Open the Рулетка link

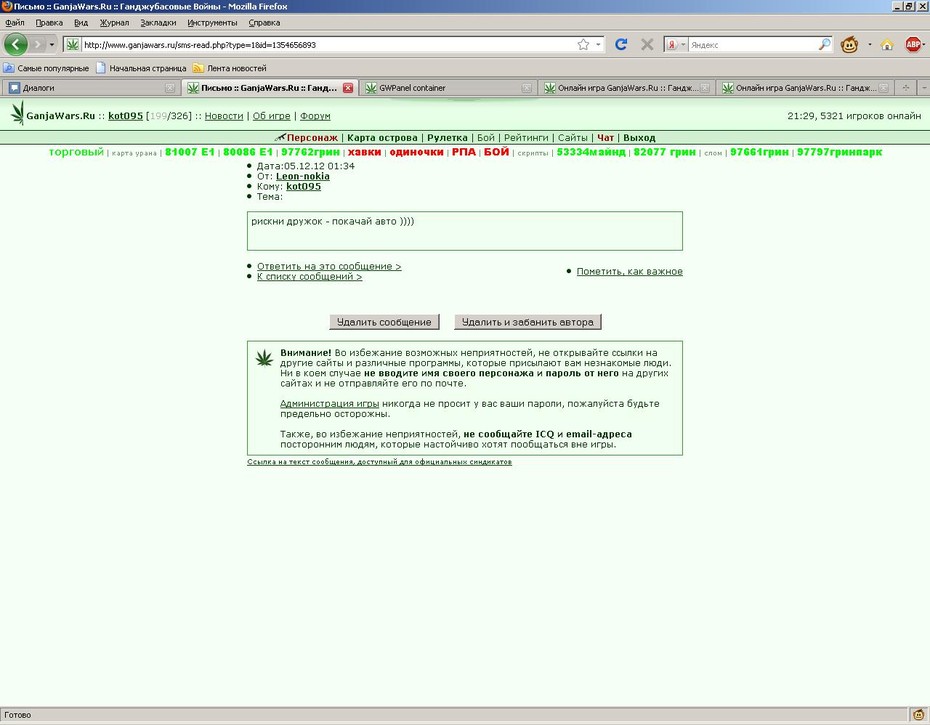(447, 138)
